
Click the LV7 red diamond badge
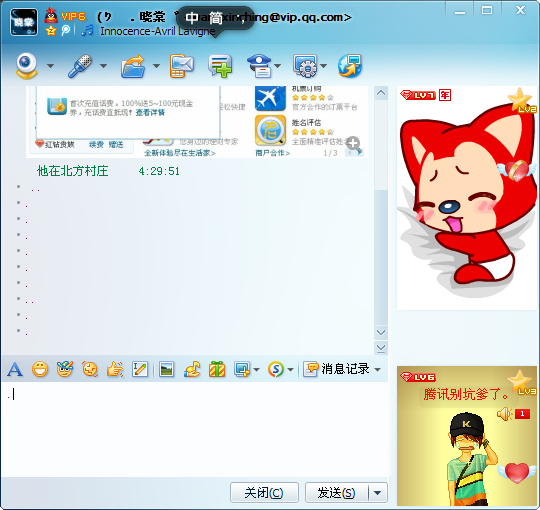pos(418,95)
